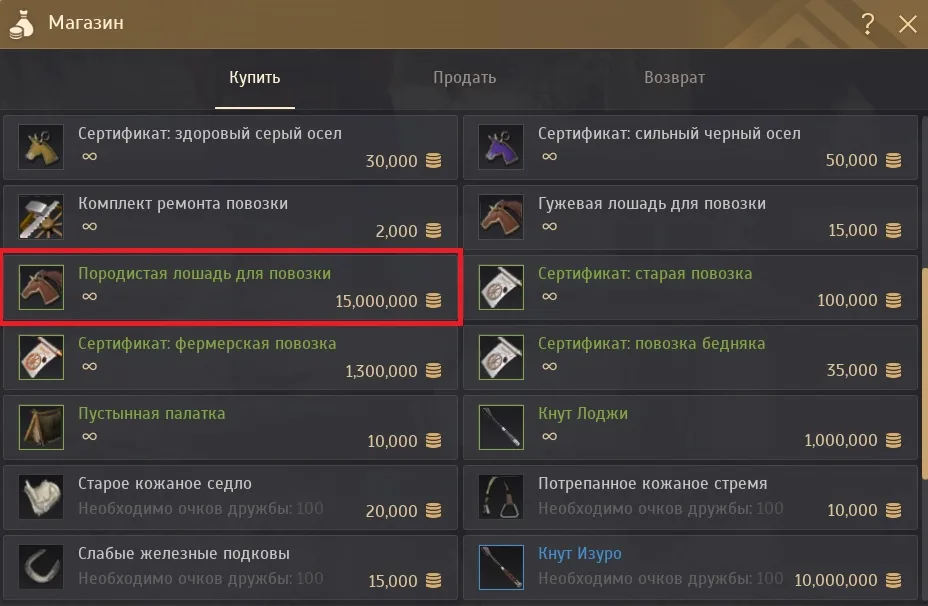
Task: Click the старая повозка certificate icon
Action: click(501, 287)
